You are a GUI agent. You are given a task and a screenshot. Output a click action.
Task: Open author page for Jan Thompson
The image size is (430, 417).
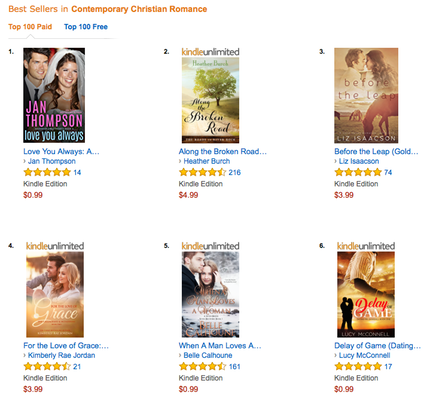[52, 161]
